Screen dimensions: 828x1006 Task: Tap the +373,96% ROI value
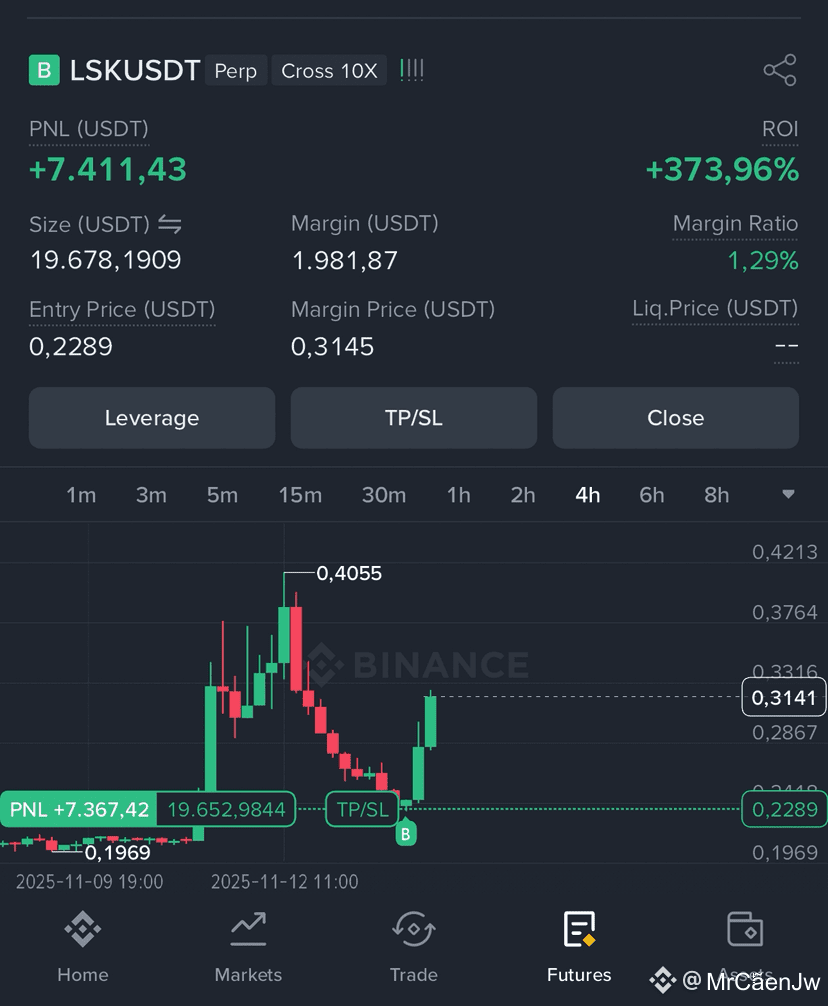point(722,169)
